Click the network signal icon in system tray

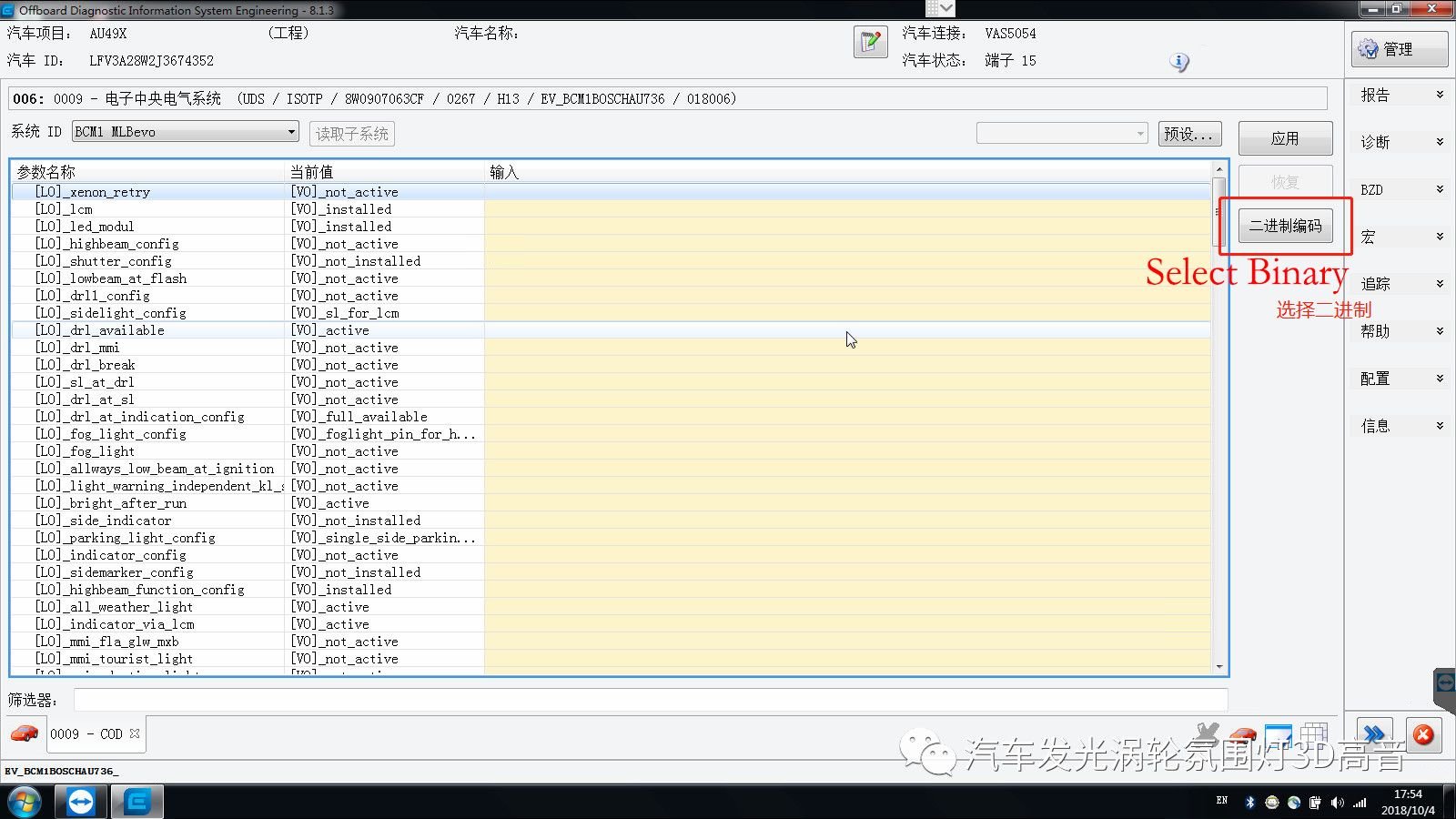tap(1359, 803)
